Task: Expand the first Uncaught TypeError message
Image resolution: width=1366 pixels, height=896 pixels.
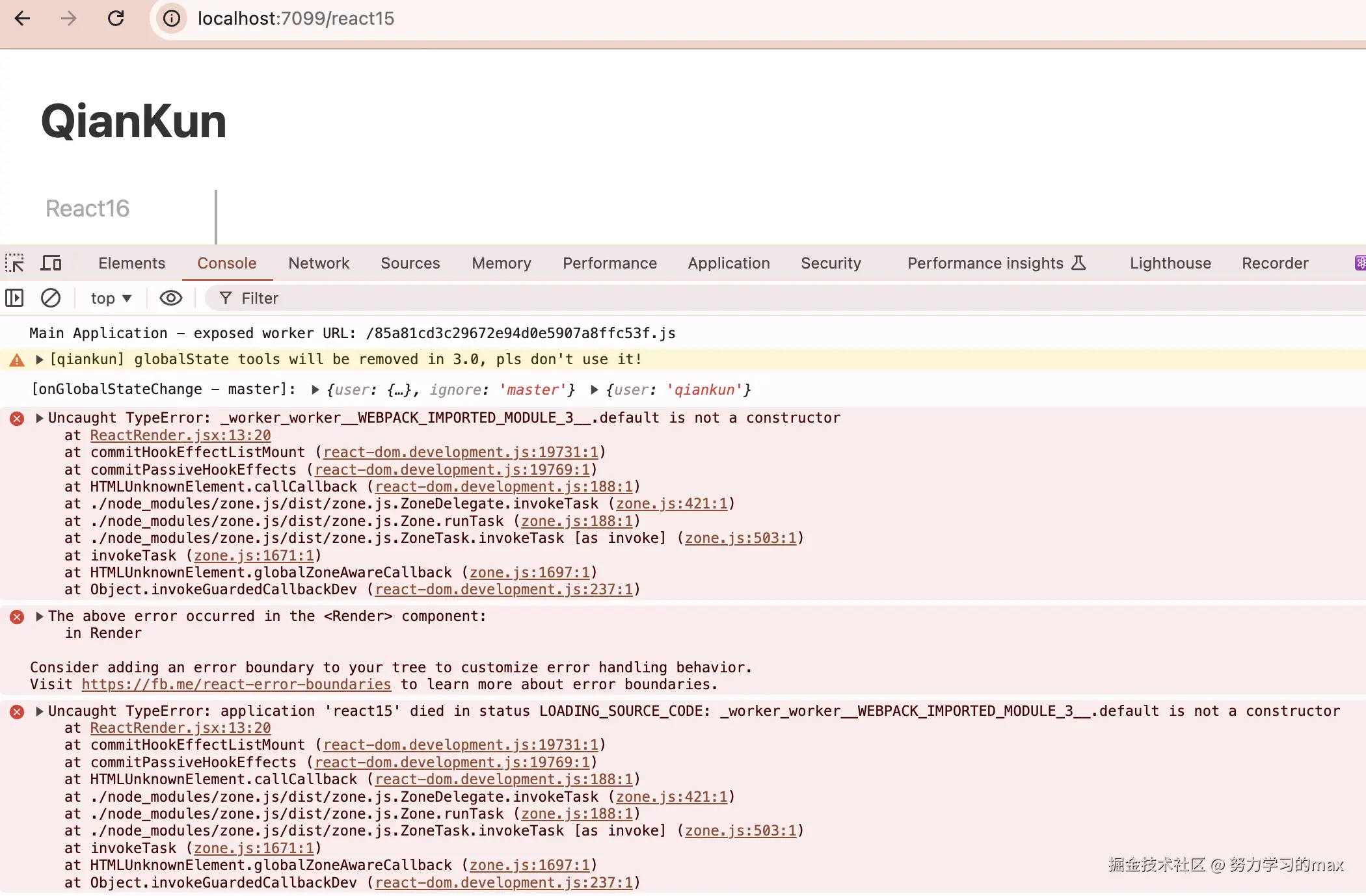Action: click(40, 418)
